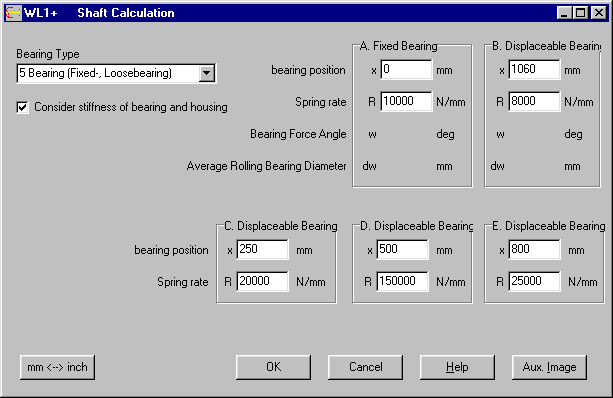Maximize the Shaft Calculation window
The height and width of the screenshot is (398, 613).
point(581,13)
